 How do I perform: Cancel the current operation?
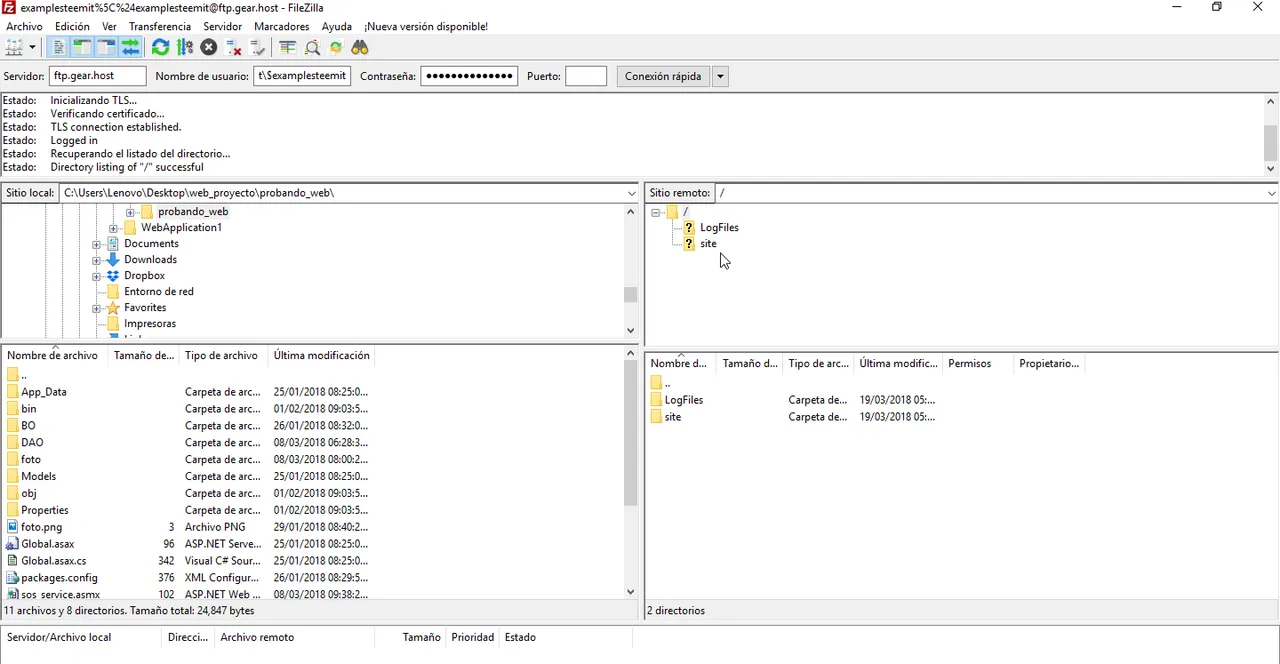coord(208,47)
